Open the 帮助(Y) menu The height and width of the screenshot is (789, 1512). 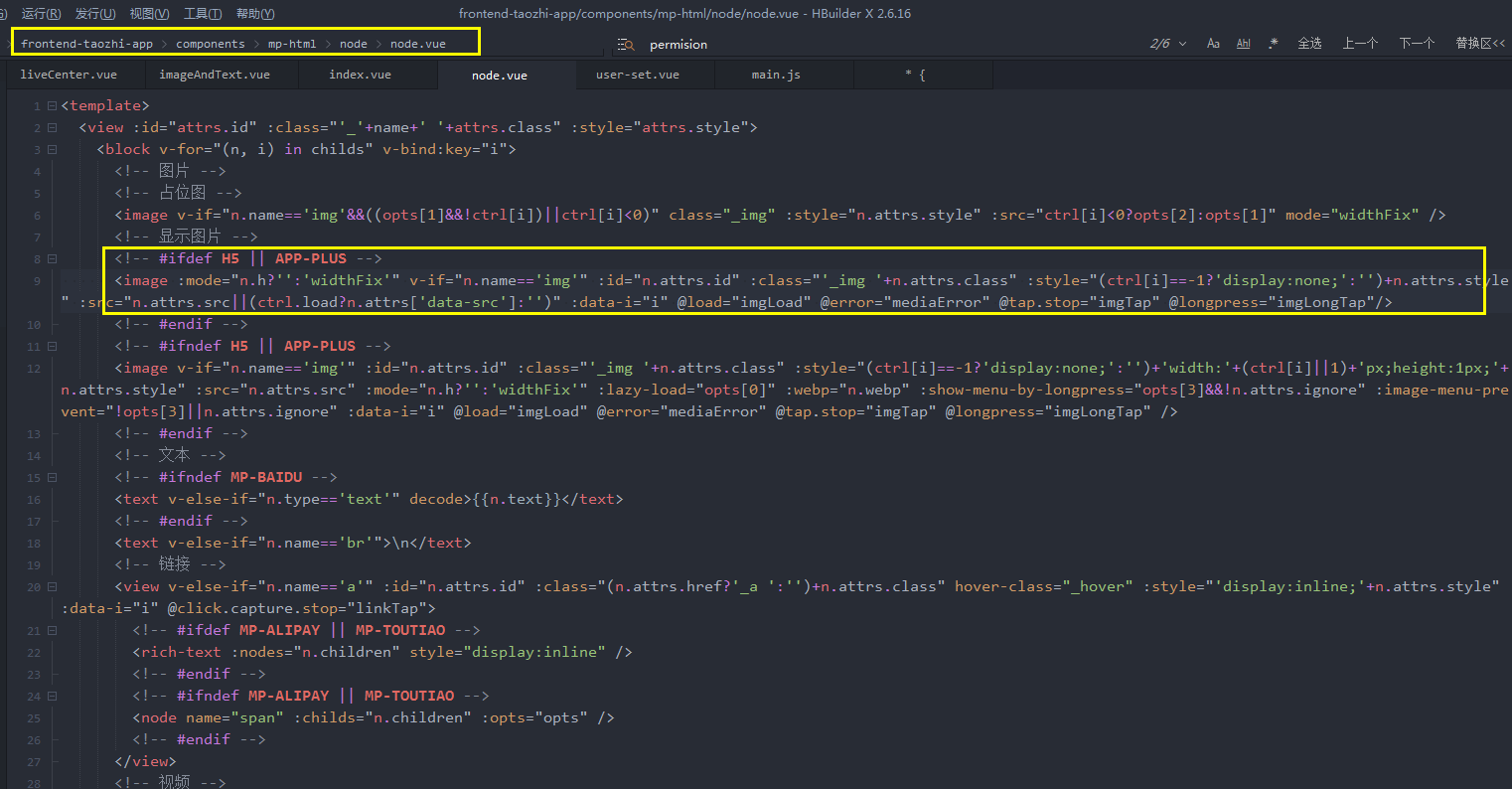[255, 14]
